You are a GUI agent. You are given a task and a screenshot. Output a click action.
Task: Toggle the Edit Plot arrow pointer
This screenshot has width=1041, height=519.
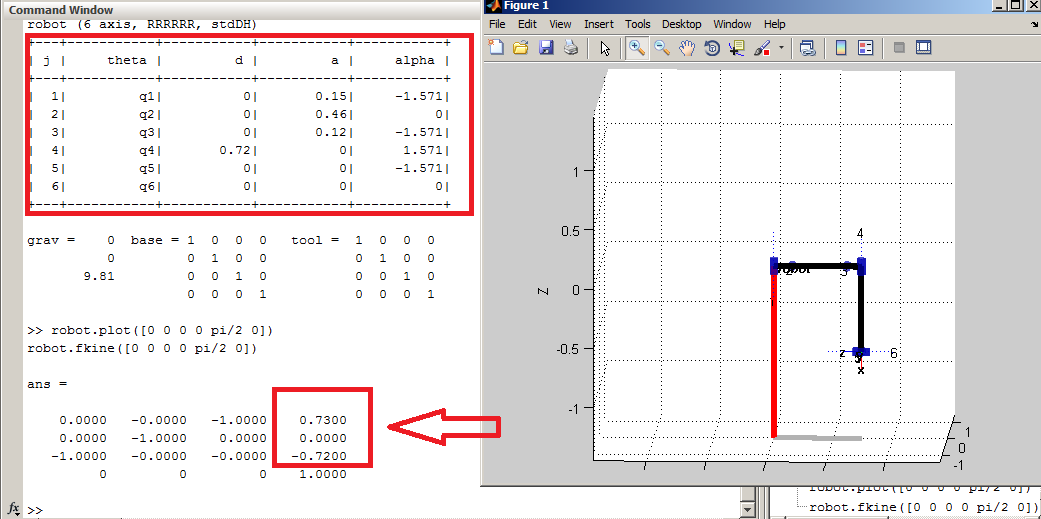click(604, 47)
